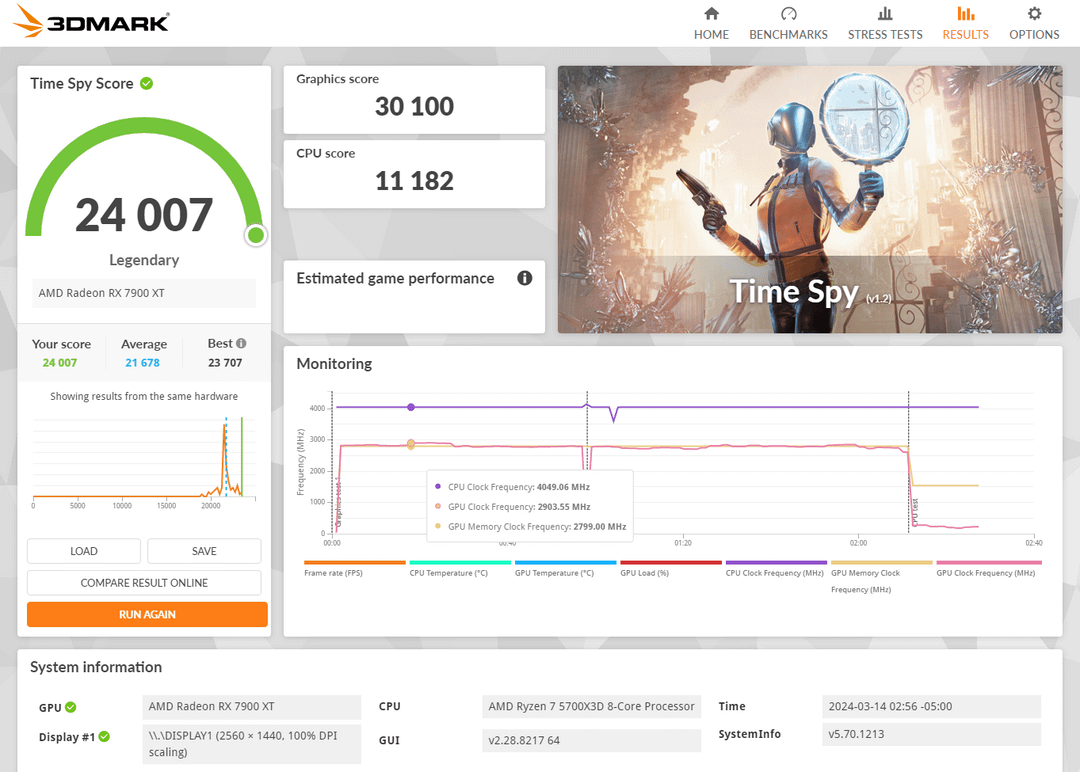Open the OPTIONS gear icon
Viewport: 1080px width, 772px height.
[x=1035, y=13]
